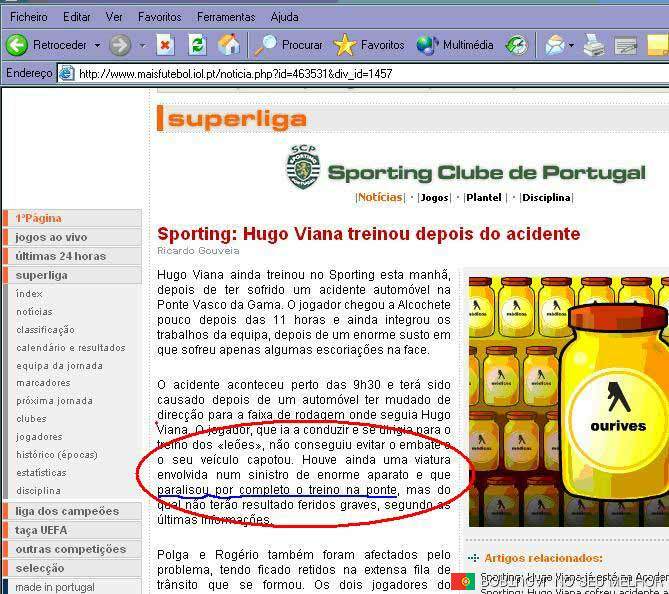Open the Editar menu
Viewport: 669px width, 594px height.
(x=76, y=17)
